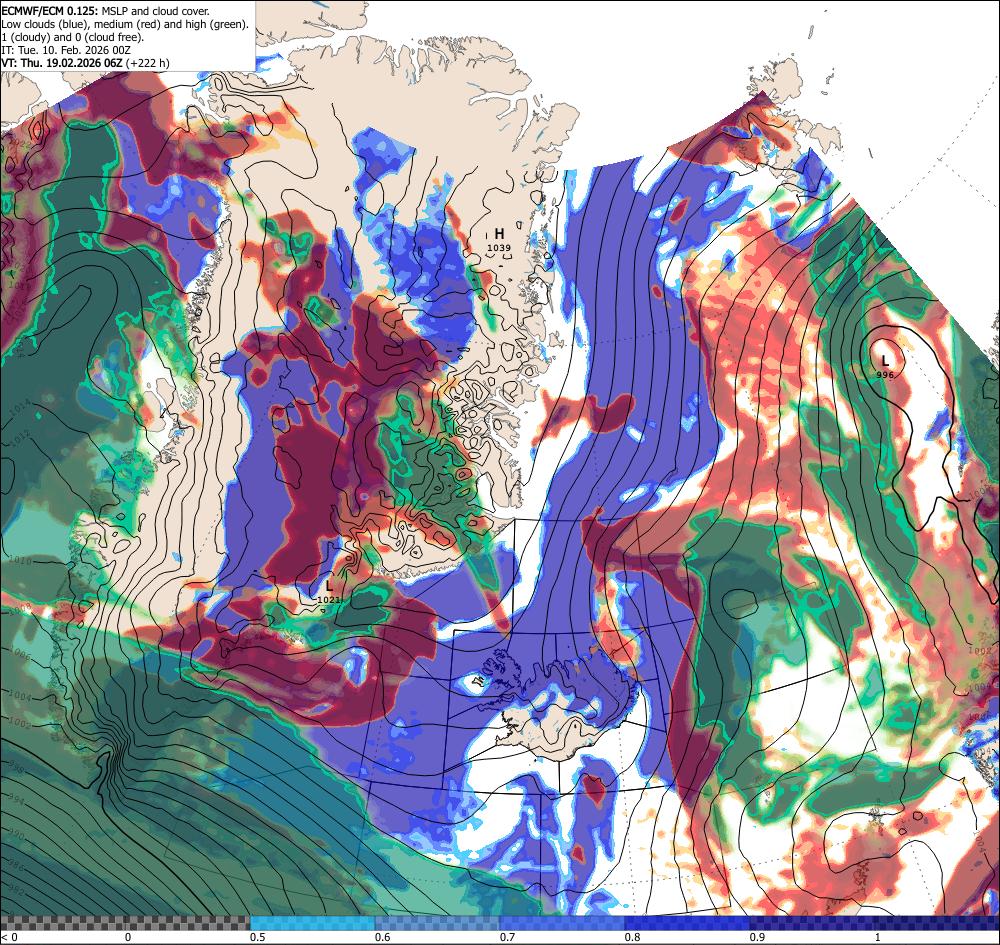
Task: Click the 0.7 to 0.8 blue legend segment
Action: point(562,923)
